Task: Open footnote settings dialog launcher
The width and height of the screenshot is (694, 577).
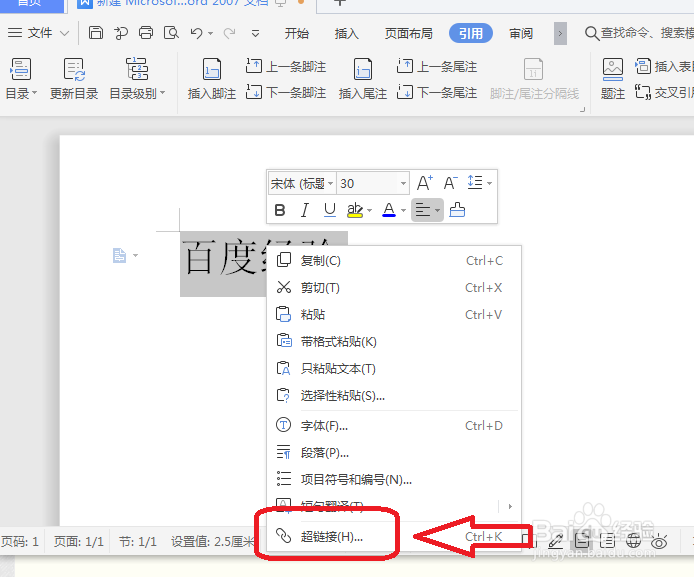Action: tap(582, 109)
